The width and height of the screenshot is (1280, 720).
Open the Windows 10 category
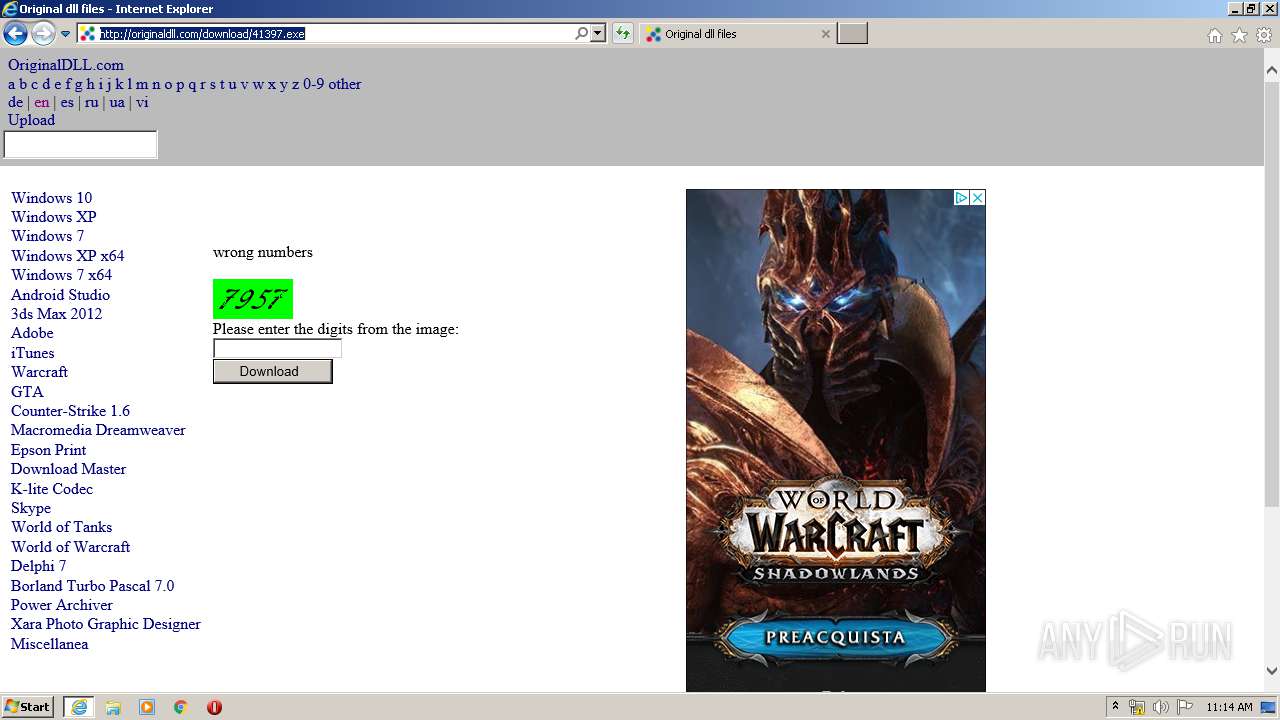pos(51,198)
